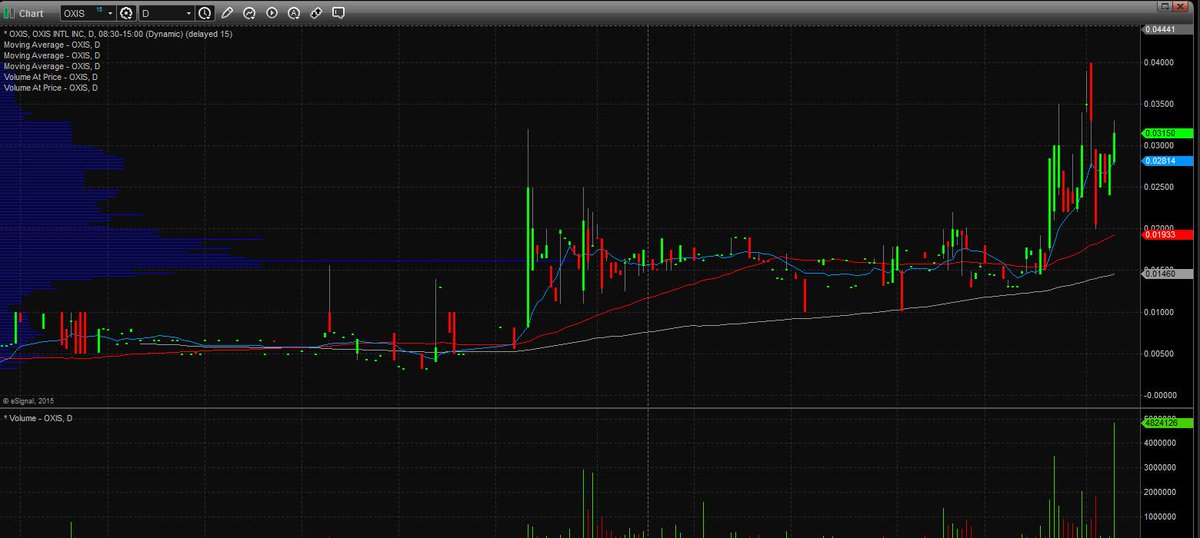Select the pencil drawing tool

coord(227,14)
